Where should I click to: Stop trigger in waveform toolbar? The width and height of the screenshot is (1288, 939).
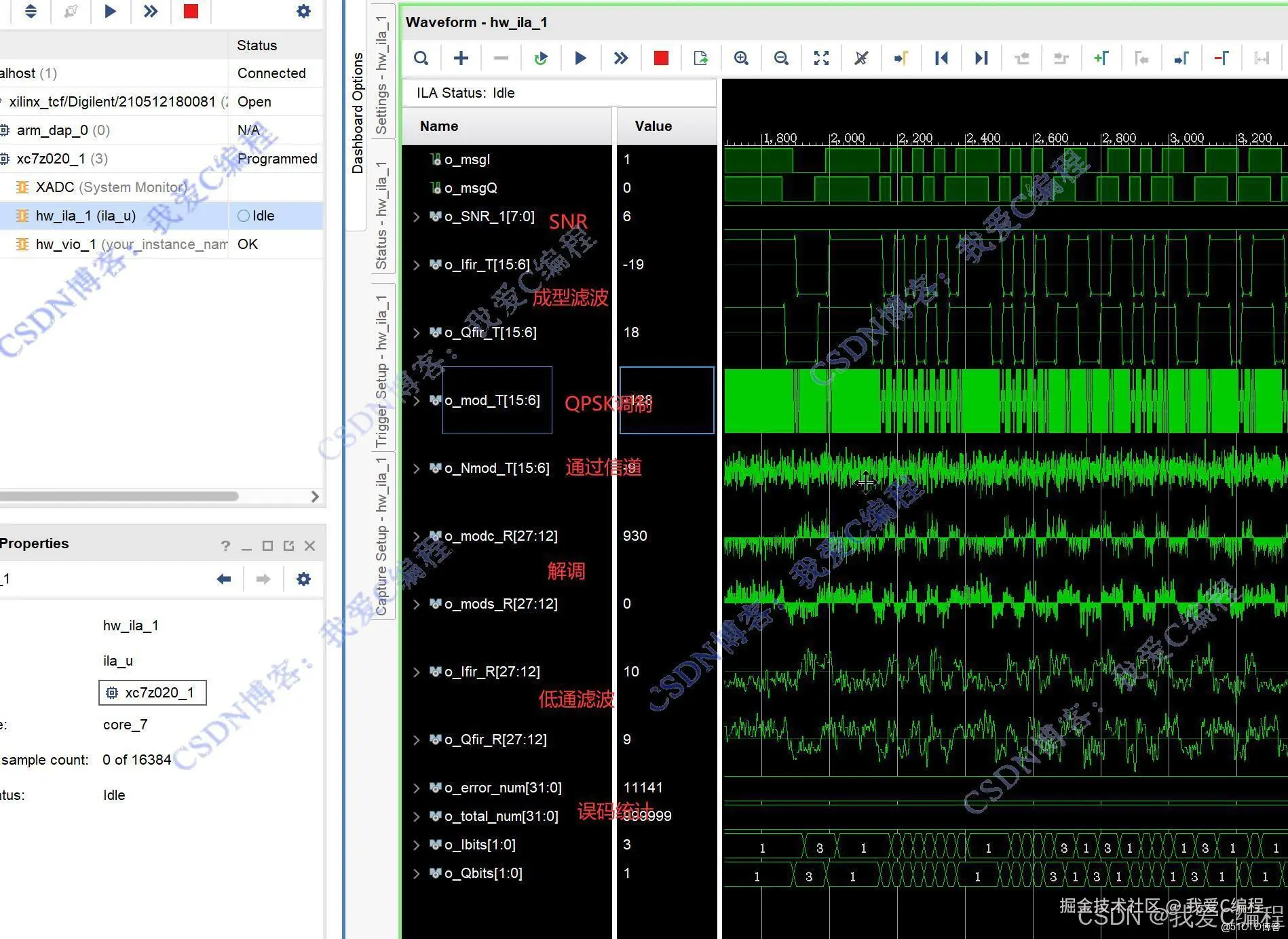pyautogui.click(x=661, y=58)
